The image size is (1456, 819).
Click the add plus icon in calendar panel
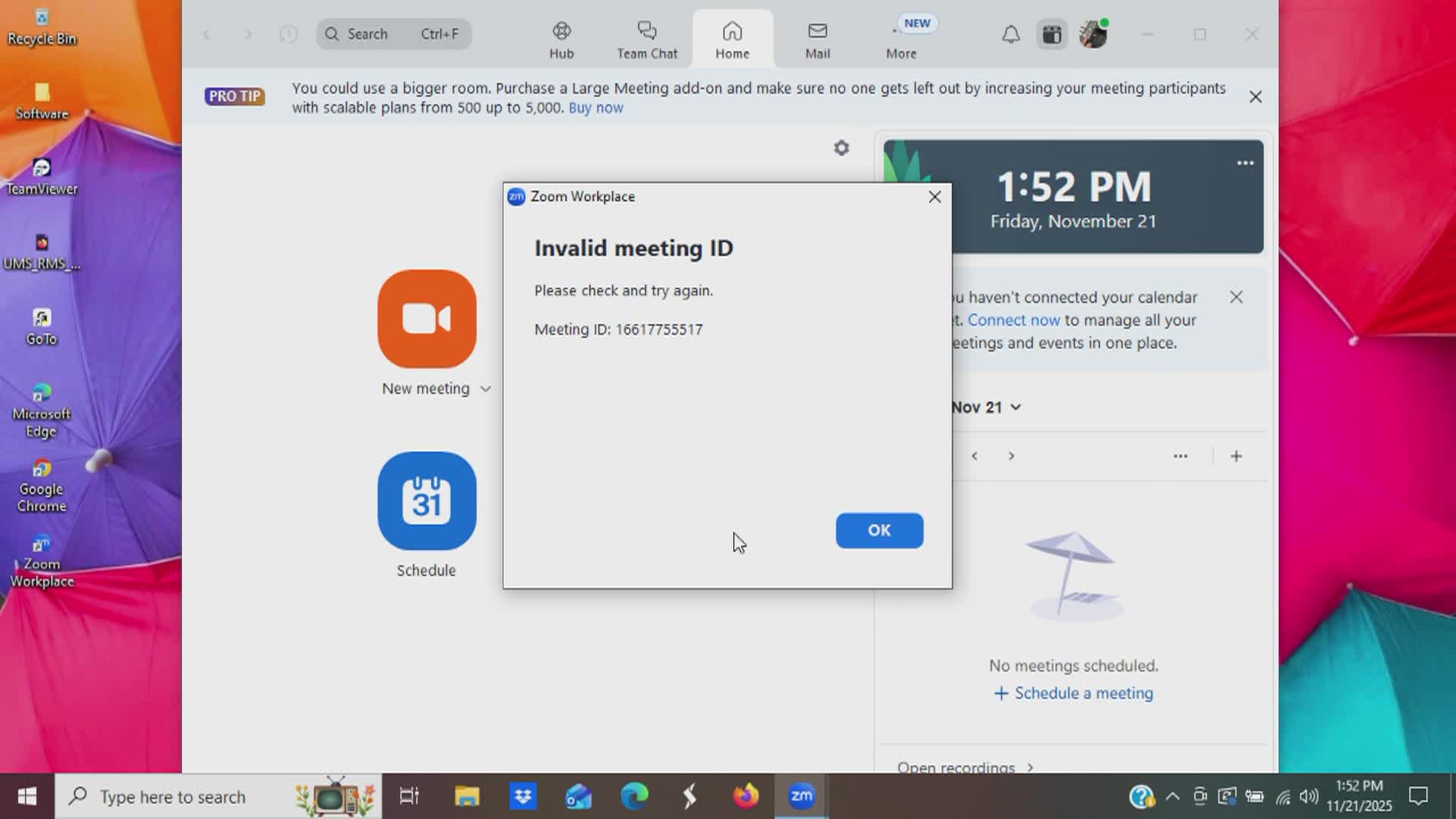click(x=1236, y=456)
